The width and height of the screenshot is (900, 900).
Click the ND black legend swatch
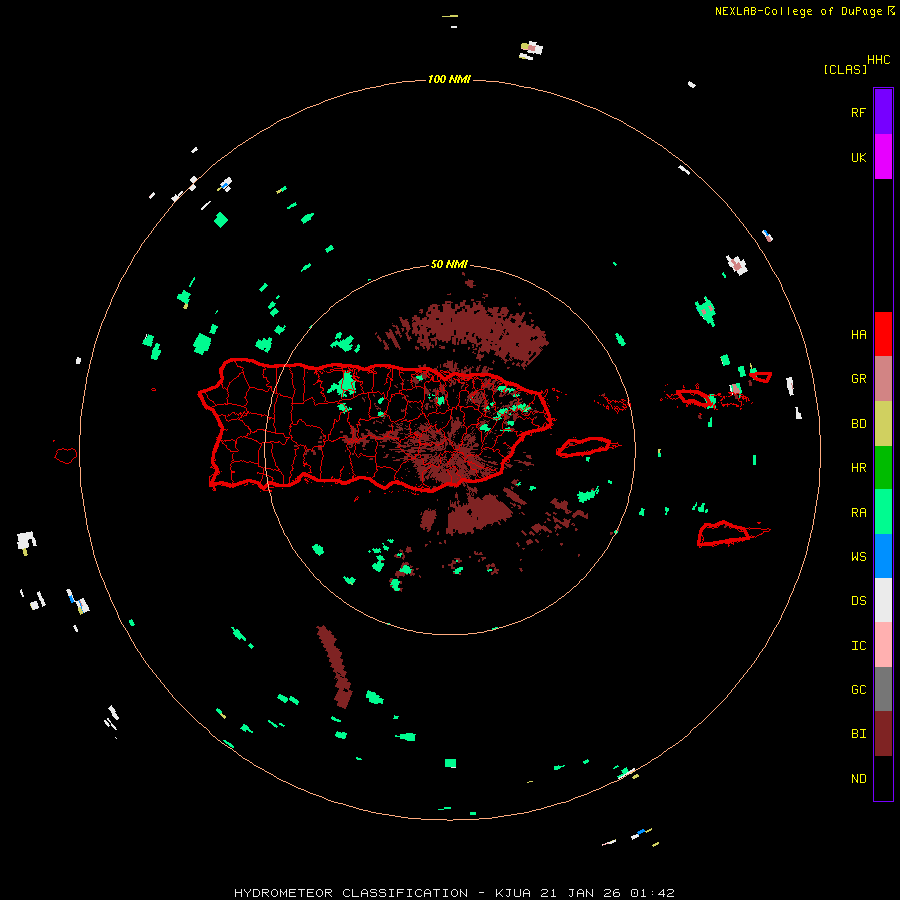pos(883,778)
